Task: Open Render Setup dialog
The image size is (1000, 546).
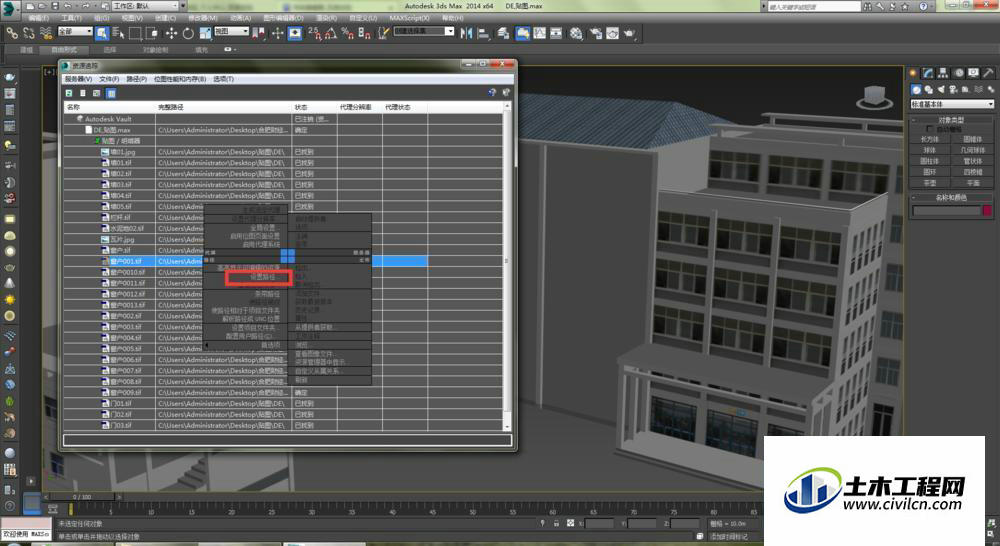Action: pos(596,33)
